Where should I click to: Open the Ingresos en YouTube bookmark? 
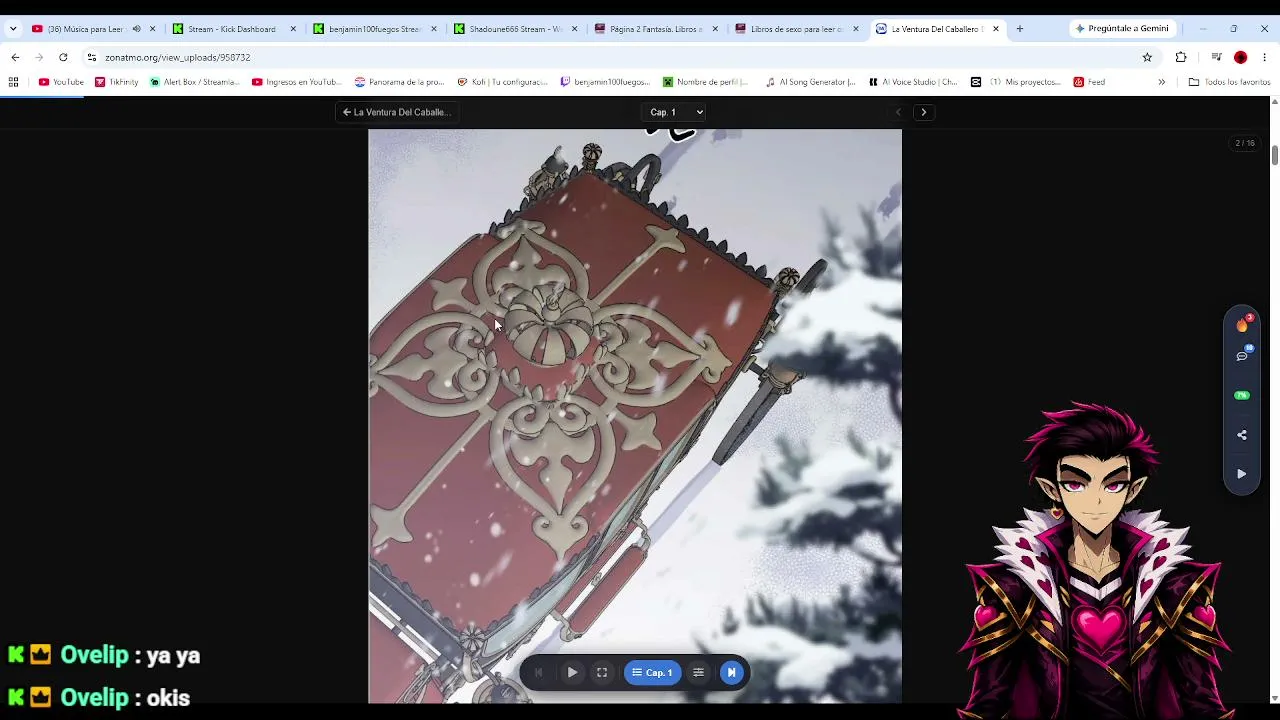[297, 82]
